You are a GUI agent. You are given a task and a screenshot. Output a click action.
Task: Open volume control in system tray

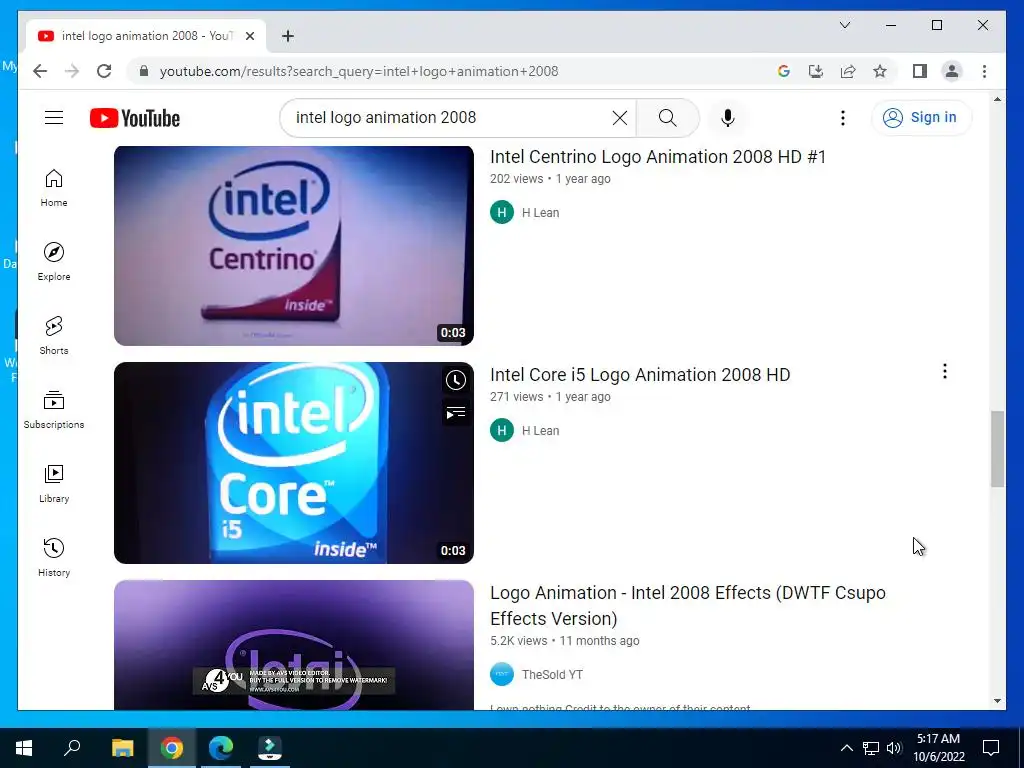coord(894,748)
